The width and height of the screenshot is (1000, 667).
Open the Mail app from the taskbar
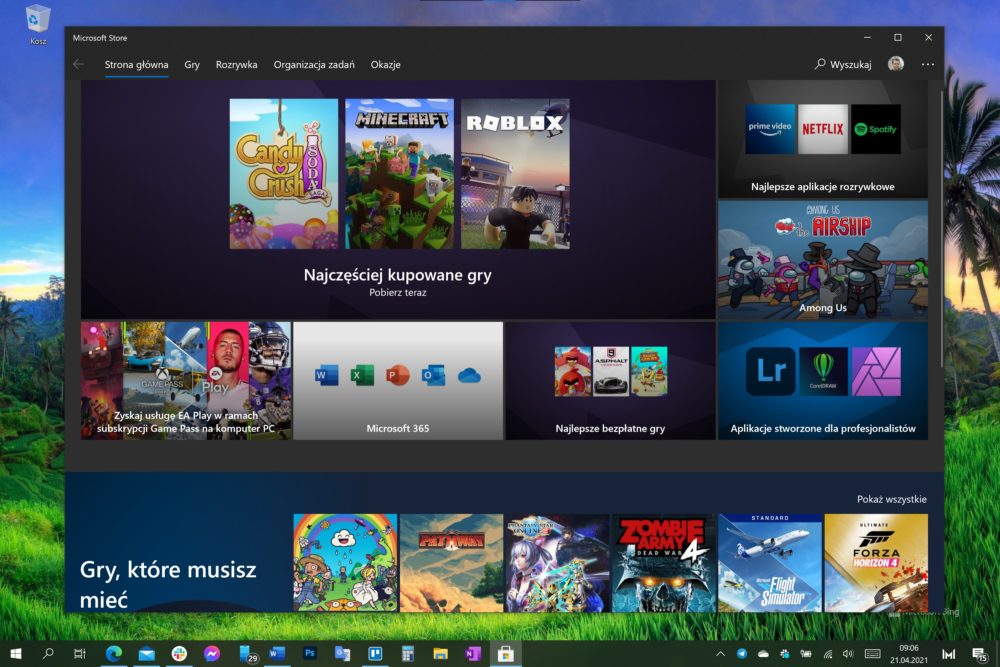pyautogui.click(x=147, y=654)
